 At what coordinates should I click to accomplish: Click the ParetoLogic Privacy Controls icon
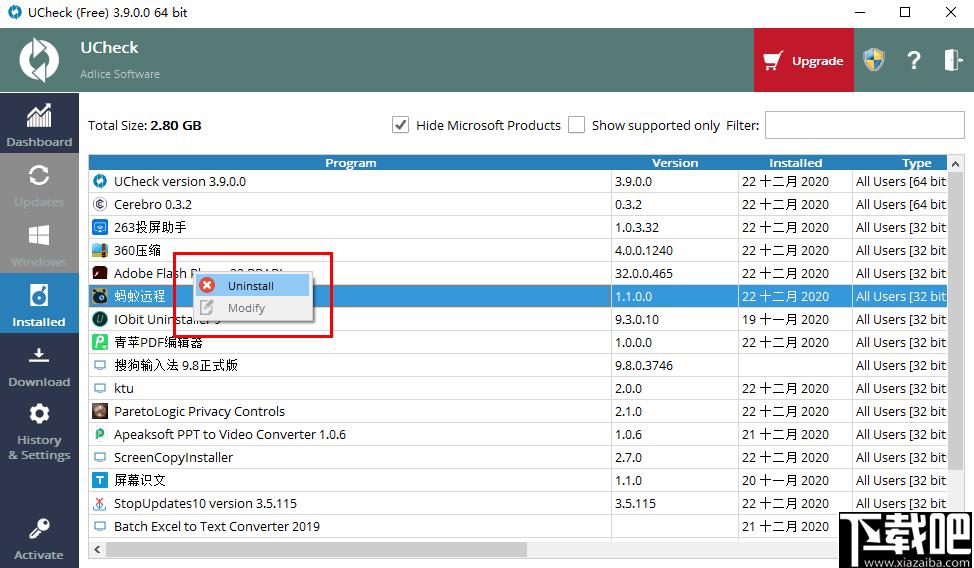(x=99, y=411)
